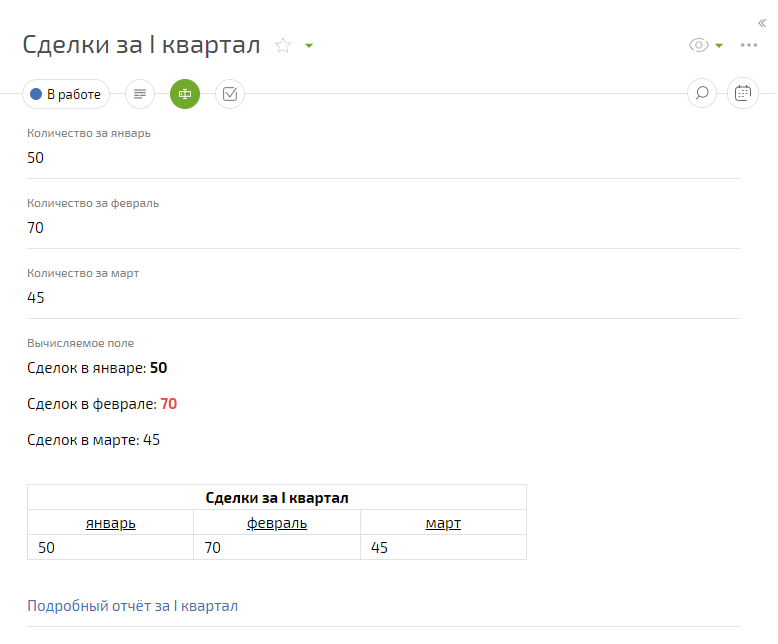The height and width of the screenshot is (644, 778).
Task: Expand green arrow beside eye icon
Action: point(719,46)
